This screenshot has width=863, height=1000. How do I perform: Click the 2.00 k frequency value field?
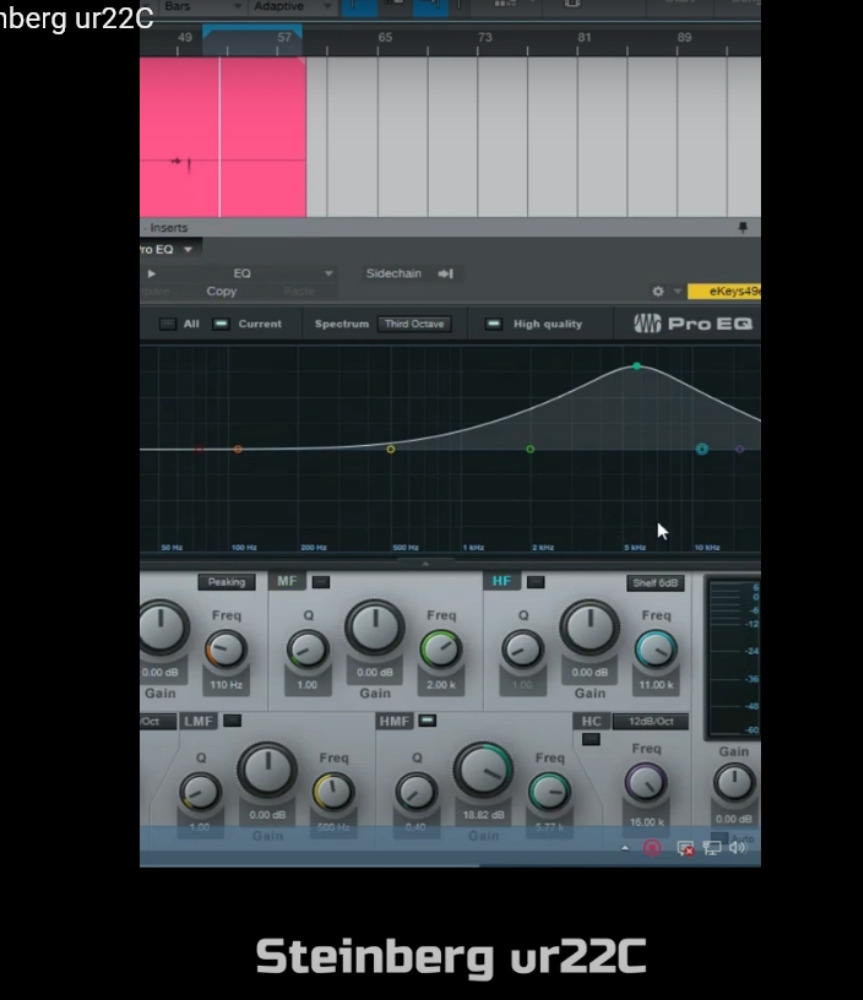[x=441, y=686]
